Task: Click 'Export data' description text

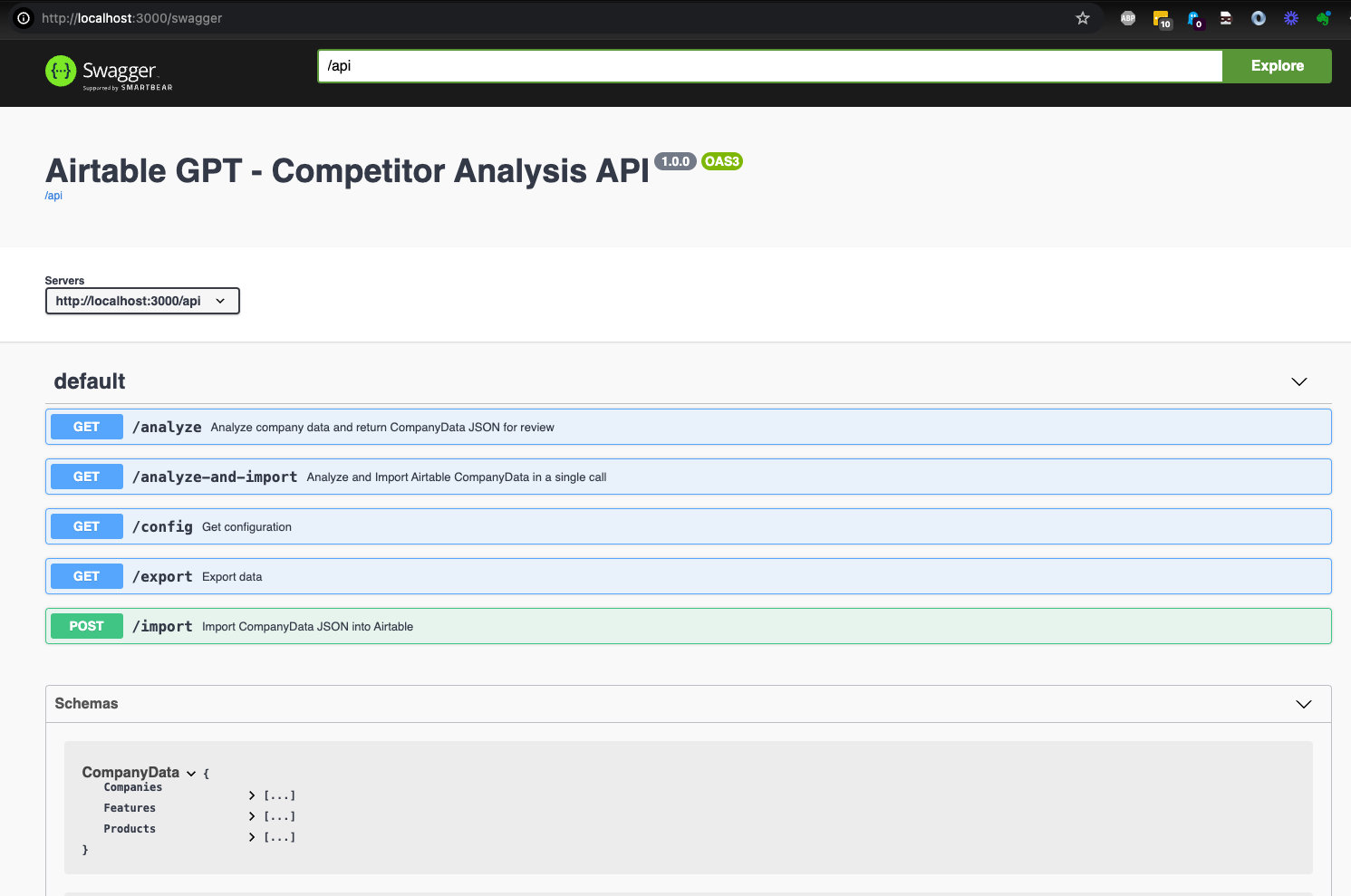Action: pyautogui.click(x=232, y=577)
